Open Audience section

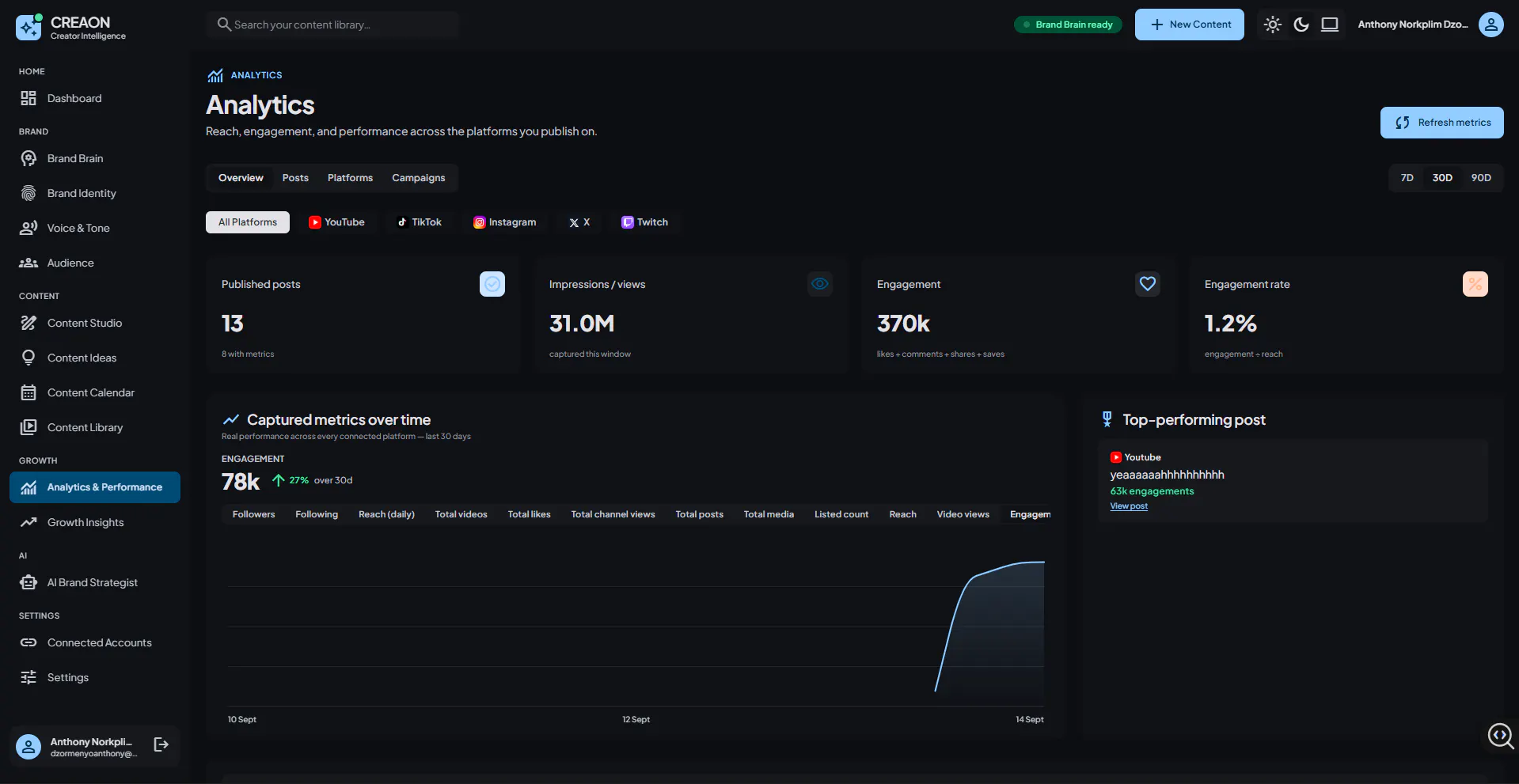[95, 263]
